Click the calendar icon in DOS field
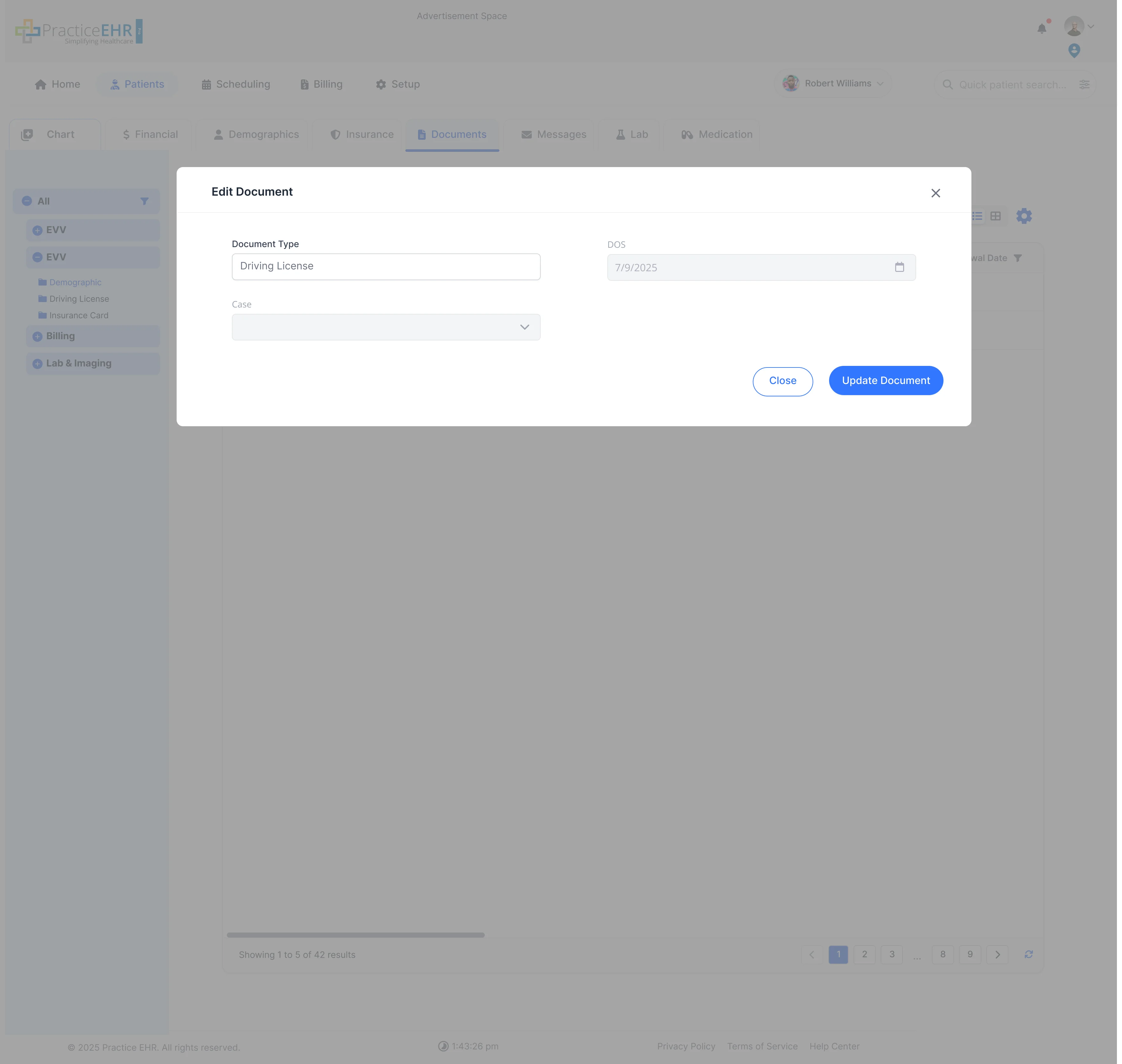Viewport: 1122px width, 1064px height. pyautogui.click(x=899, y=267)
